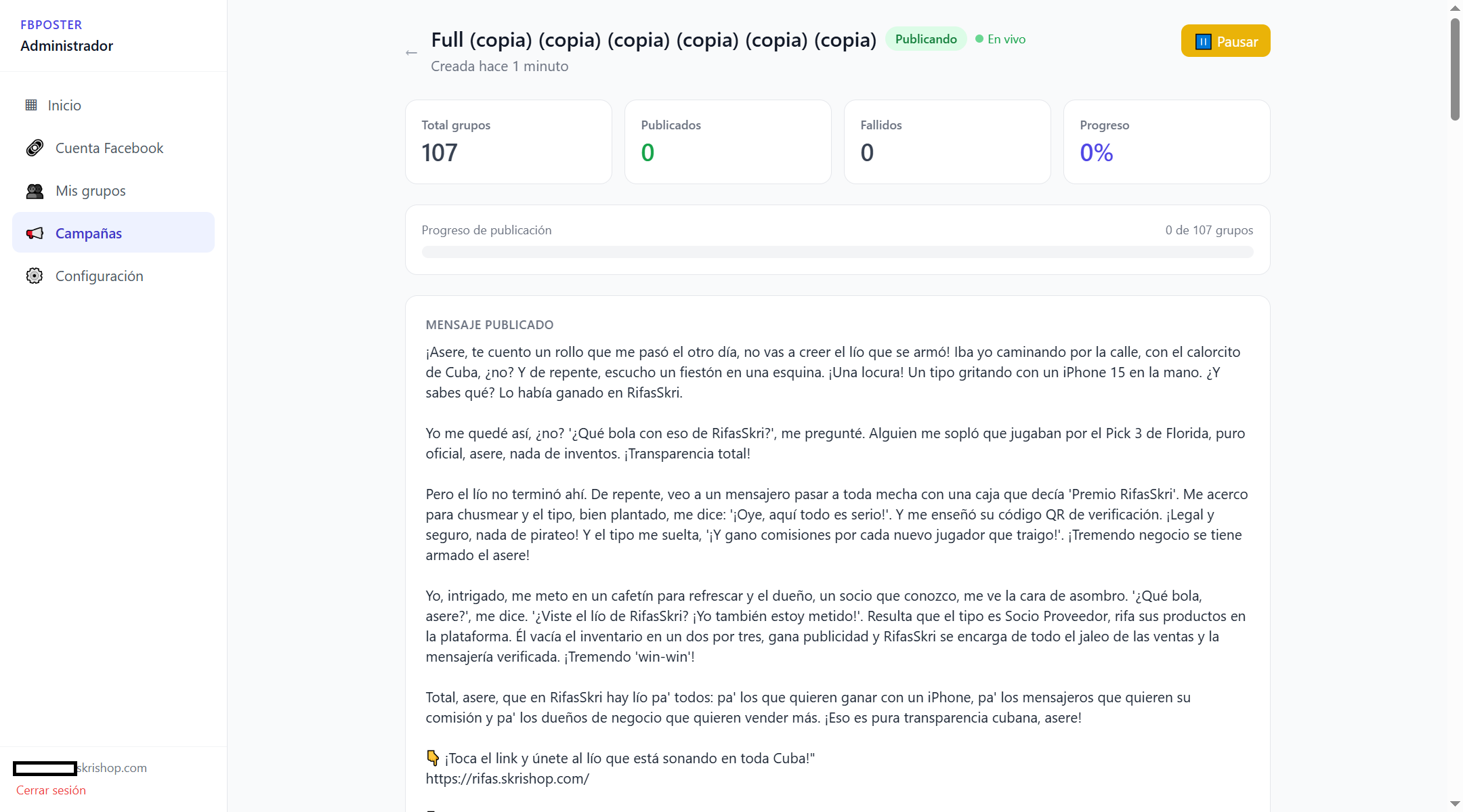Click the Cuenta Facebook link icon

click(x=35, y=148)
